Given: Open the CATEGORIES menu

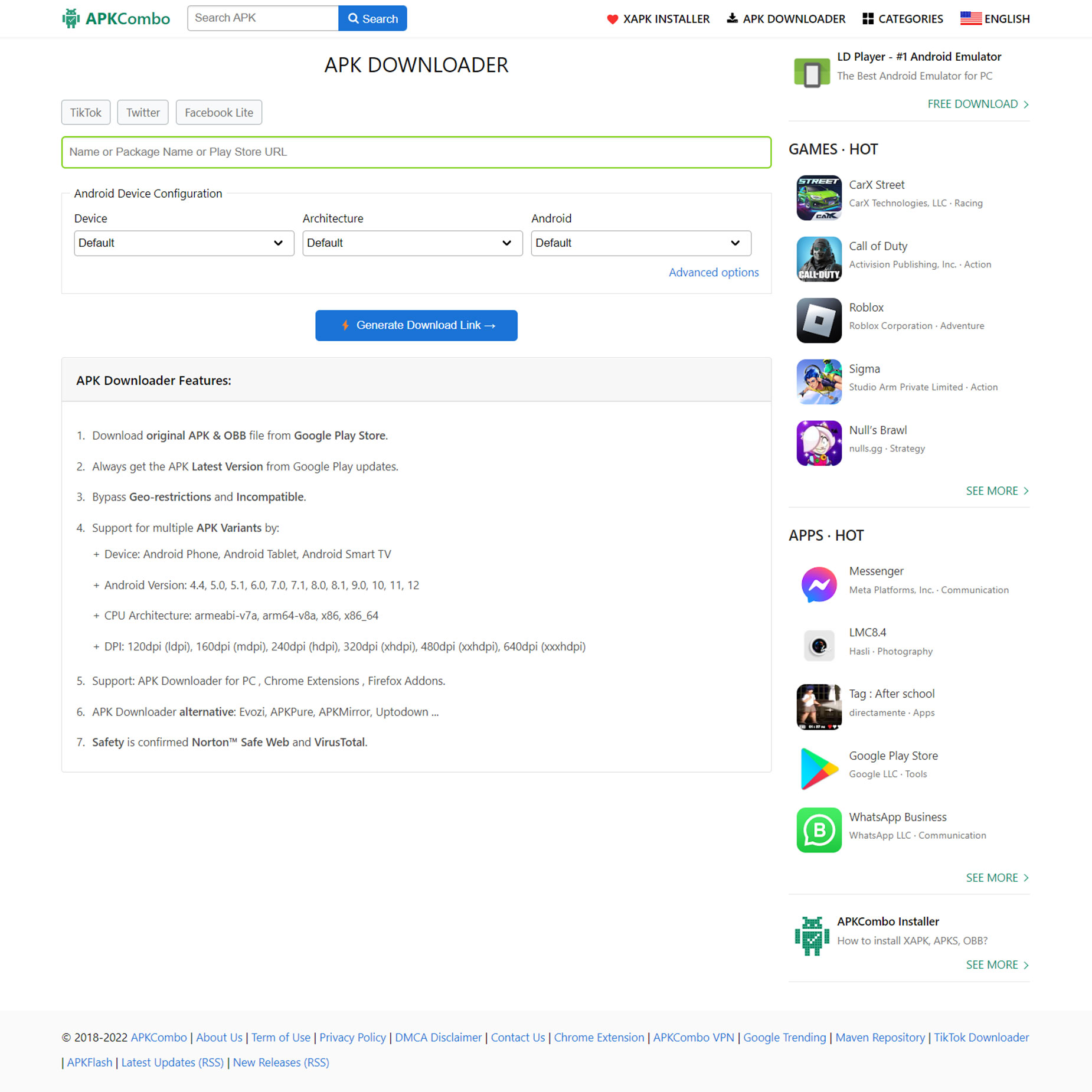Looking at the screenshot, I should (903, 18).
